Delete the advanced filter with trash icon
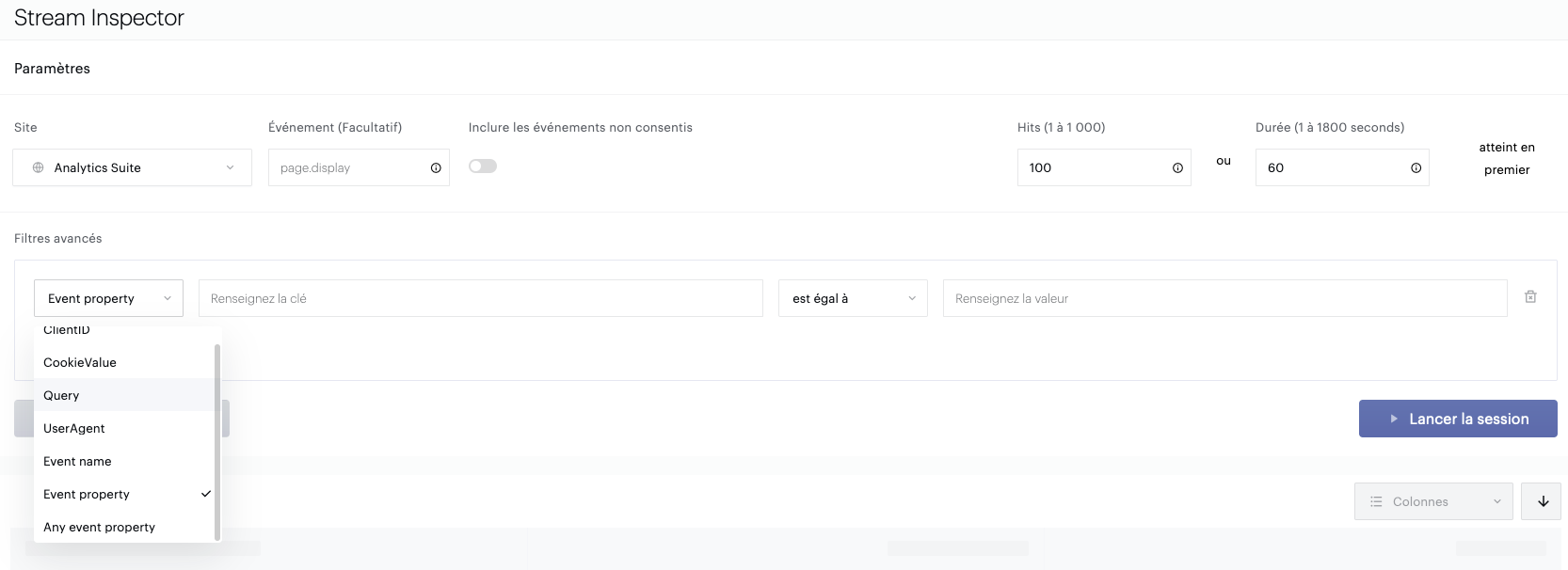 tap(1530, 297)
